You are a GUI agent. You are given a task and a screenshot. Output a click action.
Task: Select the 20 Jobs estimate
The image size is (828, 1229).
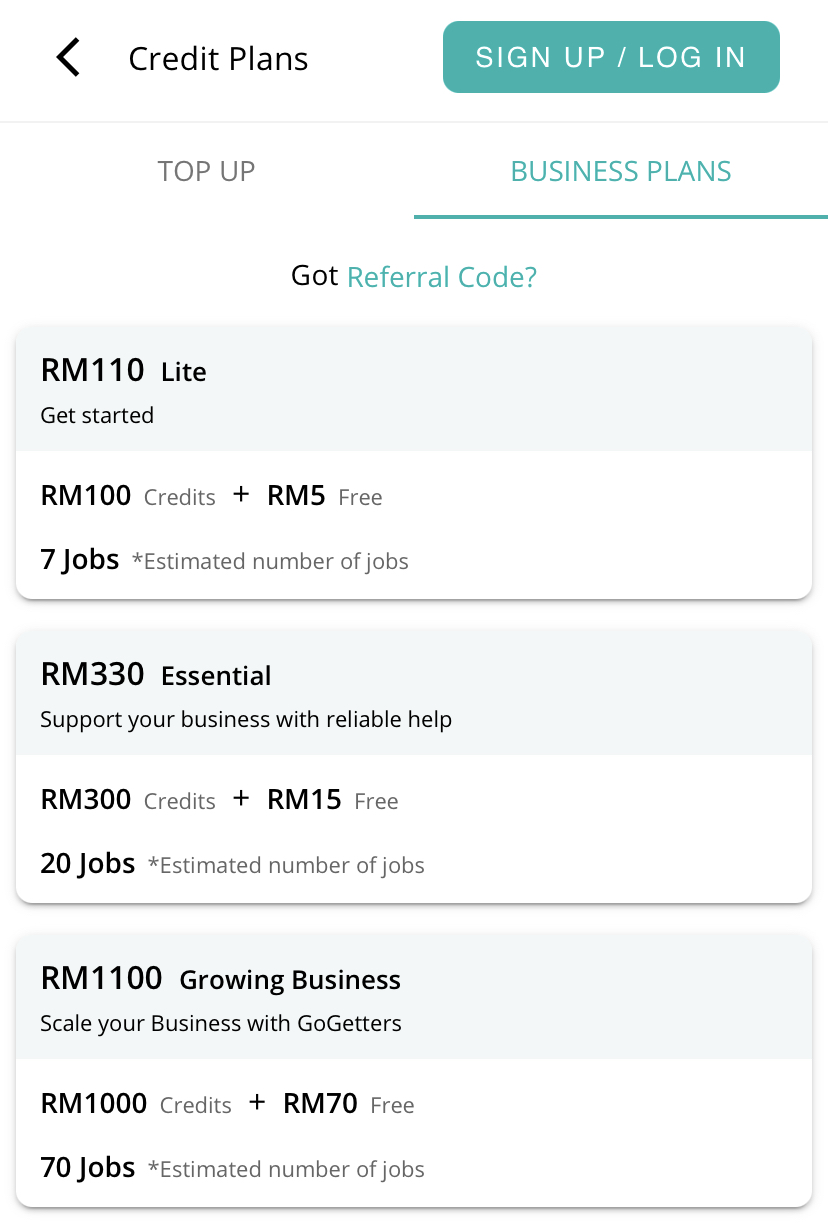[x=88, y=864]
